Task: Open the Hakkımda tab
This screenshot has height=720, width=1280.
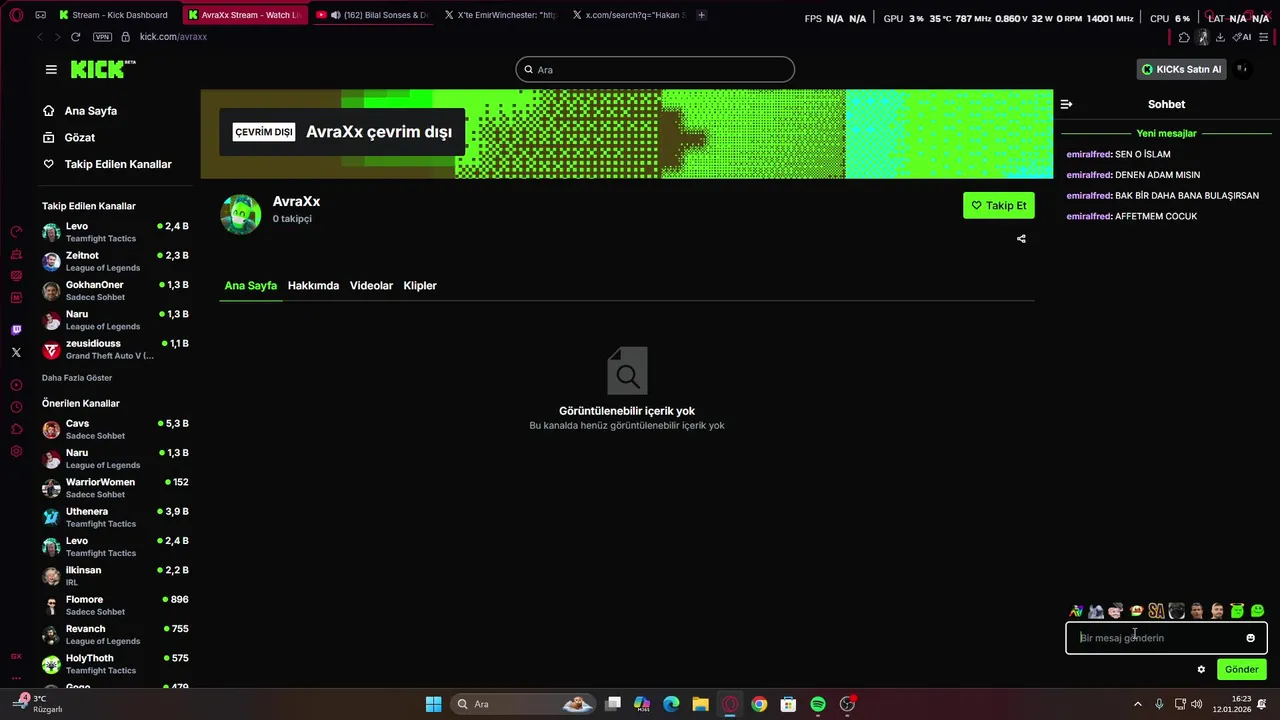Action: [x=313, y=286]
